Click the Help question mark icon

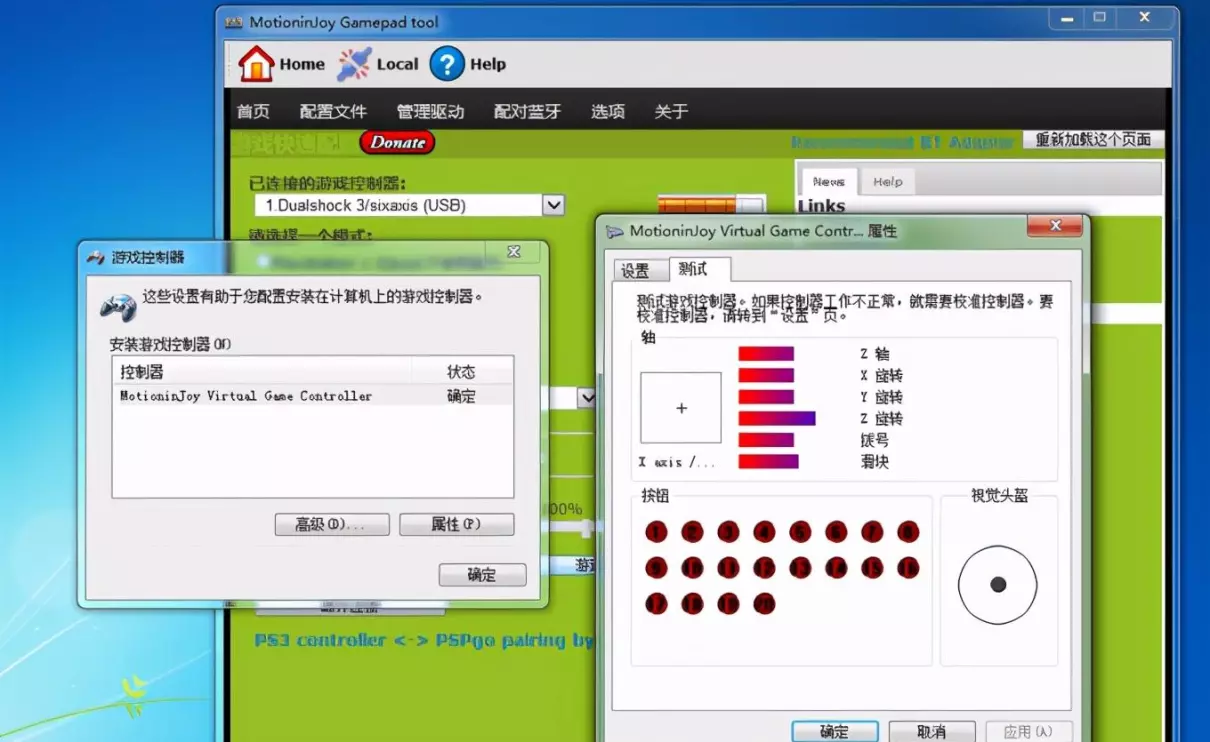point(447,64)
